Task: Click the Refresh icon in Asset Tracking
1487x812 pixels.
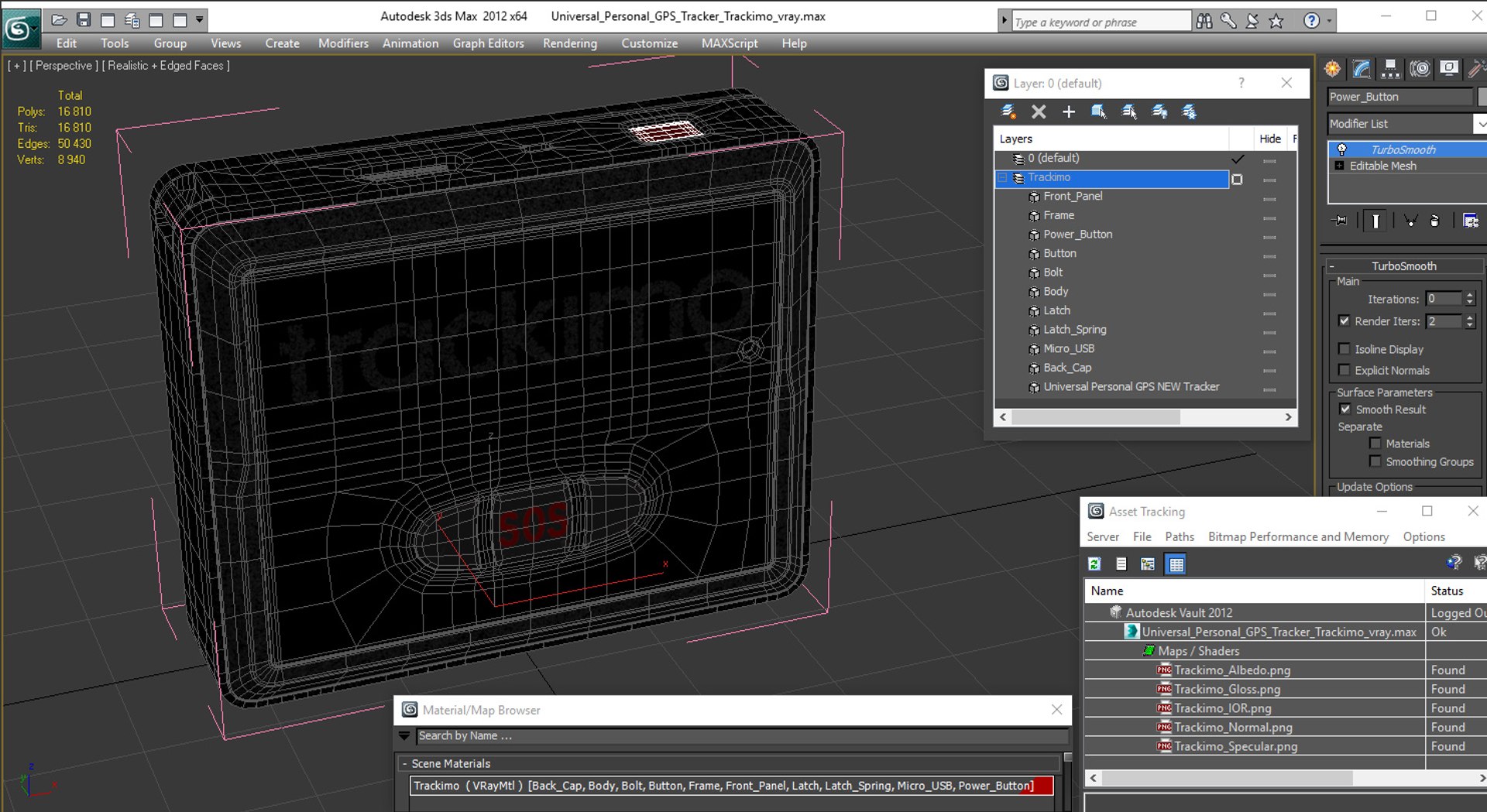Action: (1094, 564)
